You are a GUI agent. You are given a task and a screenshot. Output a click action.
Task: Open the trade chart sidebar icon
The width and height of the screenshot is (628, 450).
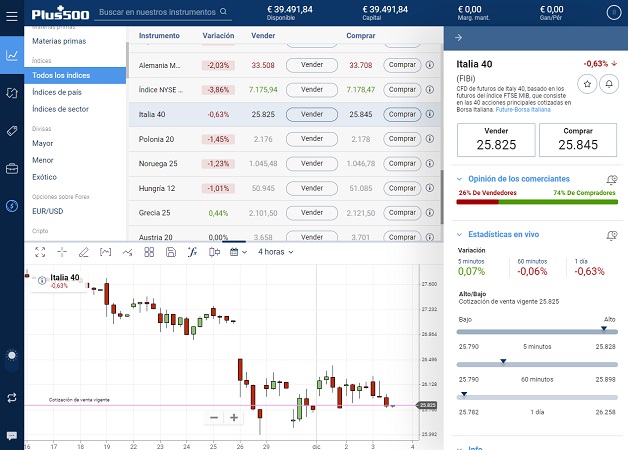tap(12, 55)
